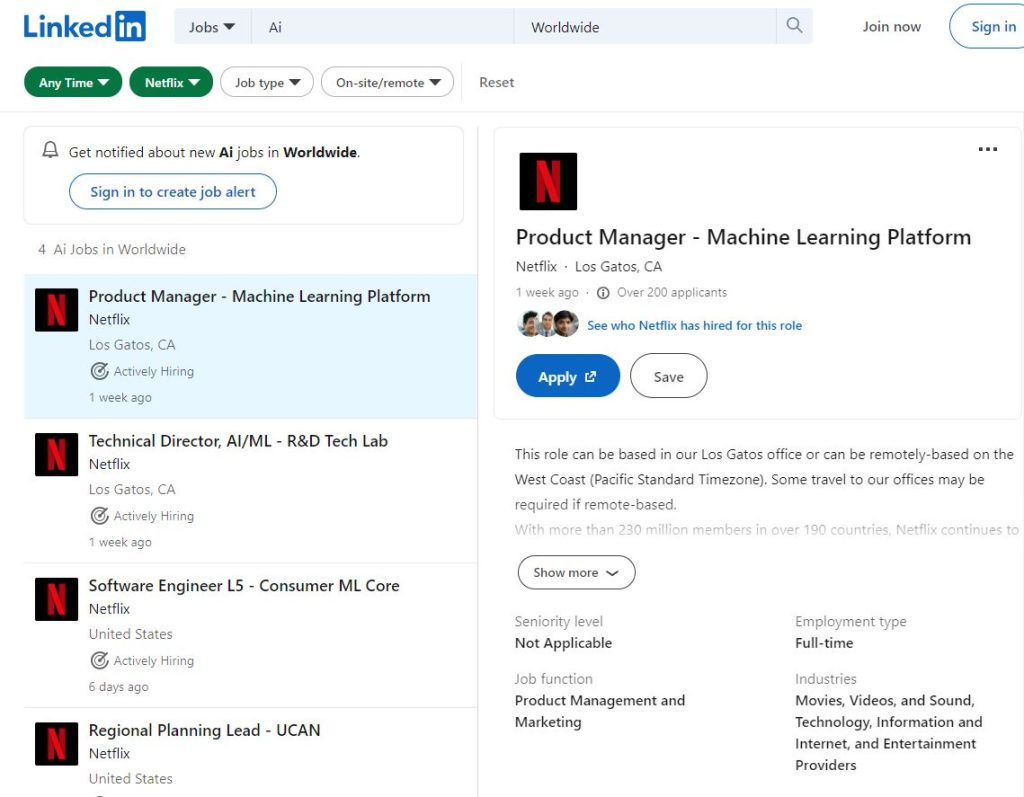The image size is (1024, 797).
Task: Open the Job type filter dropdown
Action: 267,82
